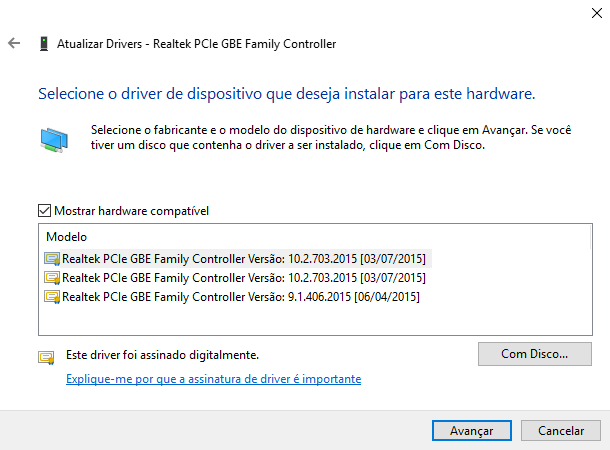Click the Este driver foi assinado digitalmente text
This screenshot has width=610, height=450.
click(162, 355)
